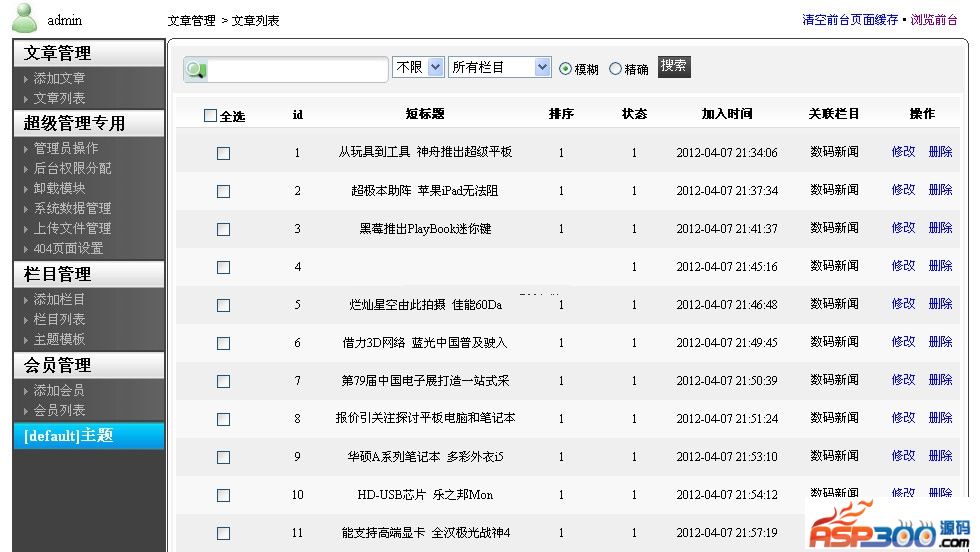Open 栏目列表 in the sidebar
The width and height of the screenshot is (980, 552).
point(59,319)
